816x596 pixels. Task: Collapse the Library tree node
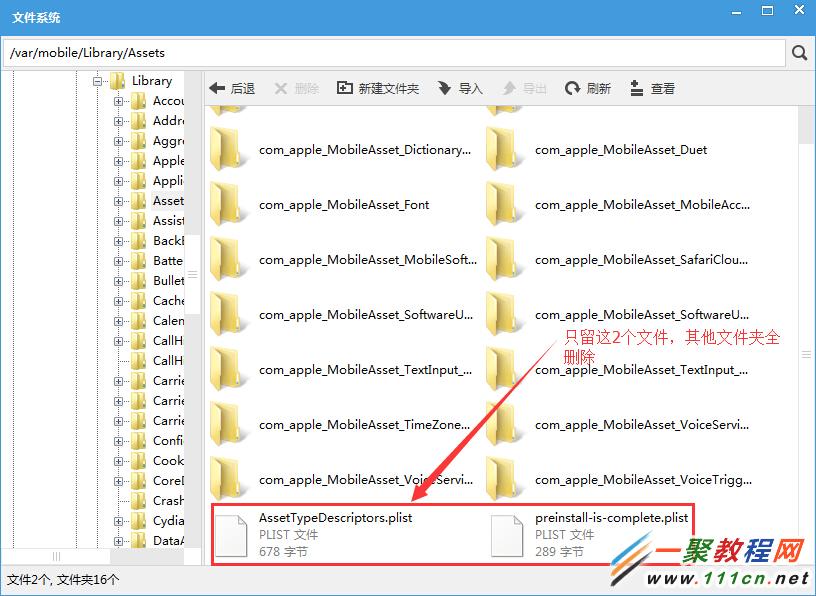pos(97,81)
